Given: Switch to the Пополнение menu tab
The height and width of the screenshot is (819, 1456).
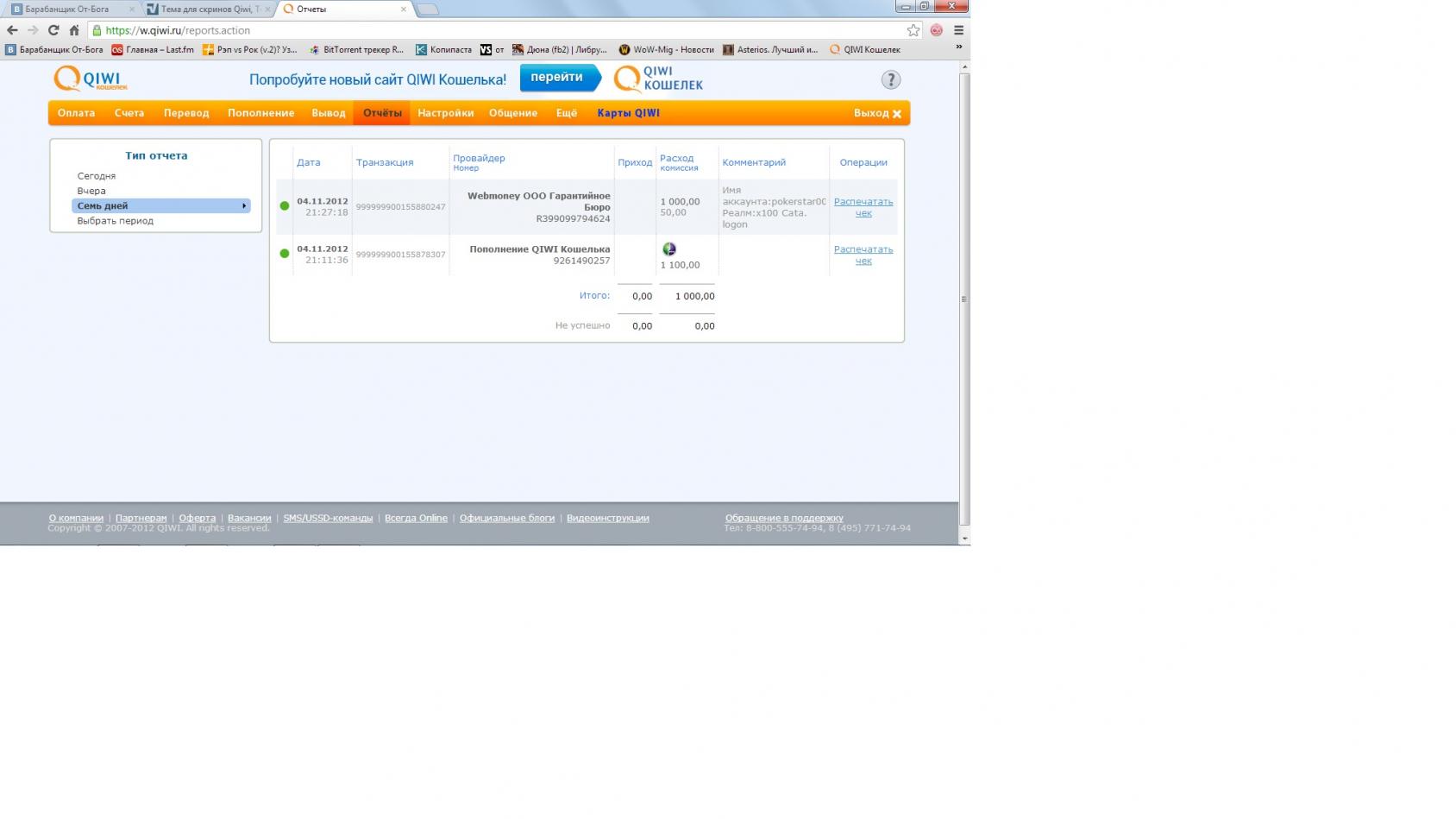Looking at the screenshot, I should point(260,113).
